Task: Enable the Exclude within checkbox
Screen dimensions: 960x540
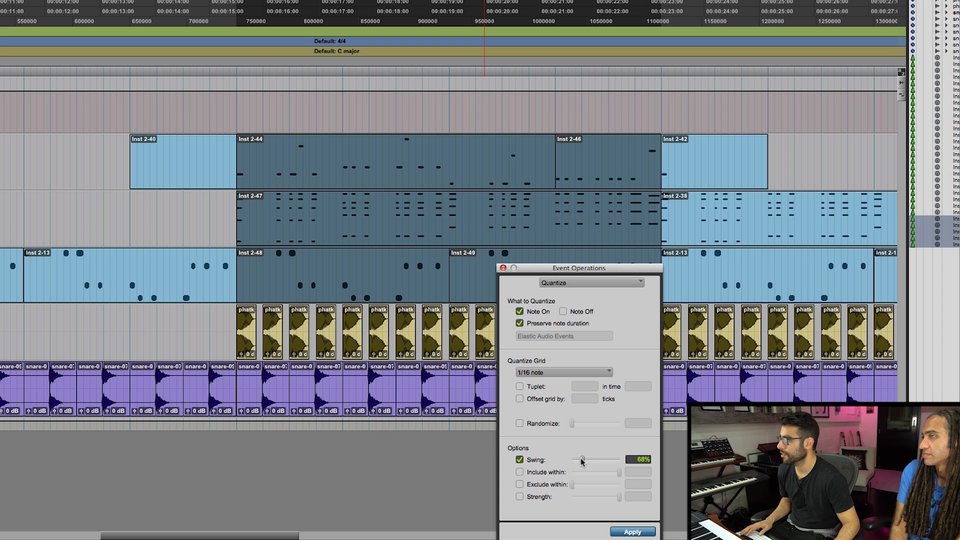Action: 519,484
